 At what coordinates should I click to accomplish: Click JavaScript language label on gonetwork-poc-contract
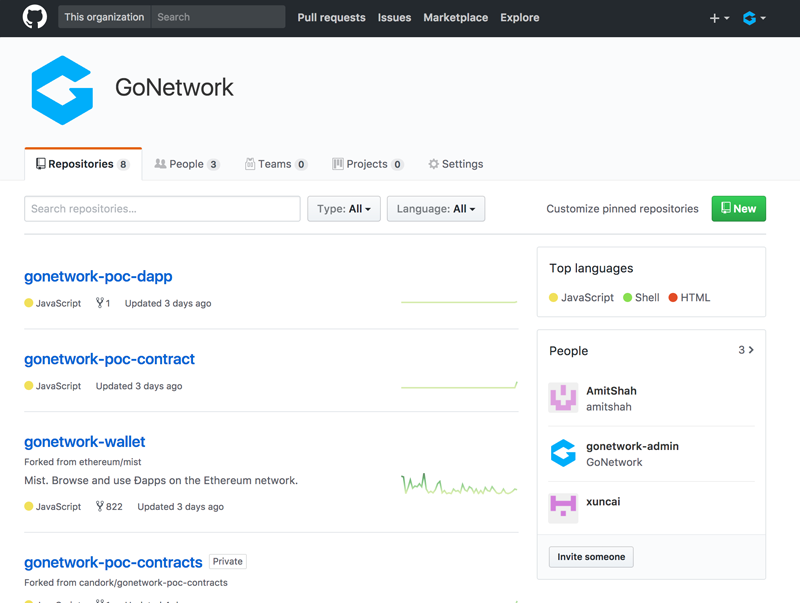click(58, 386)
